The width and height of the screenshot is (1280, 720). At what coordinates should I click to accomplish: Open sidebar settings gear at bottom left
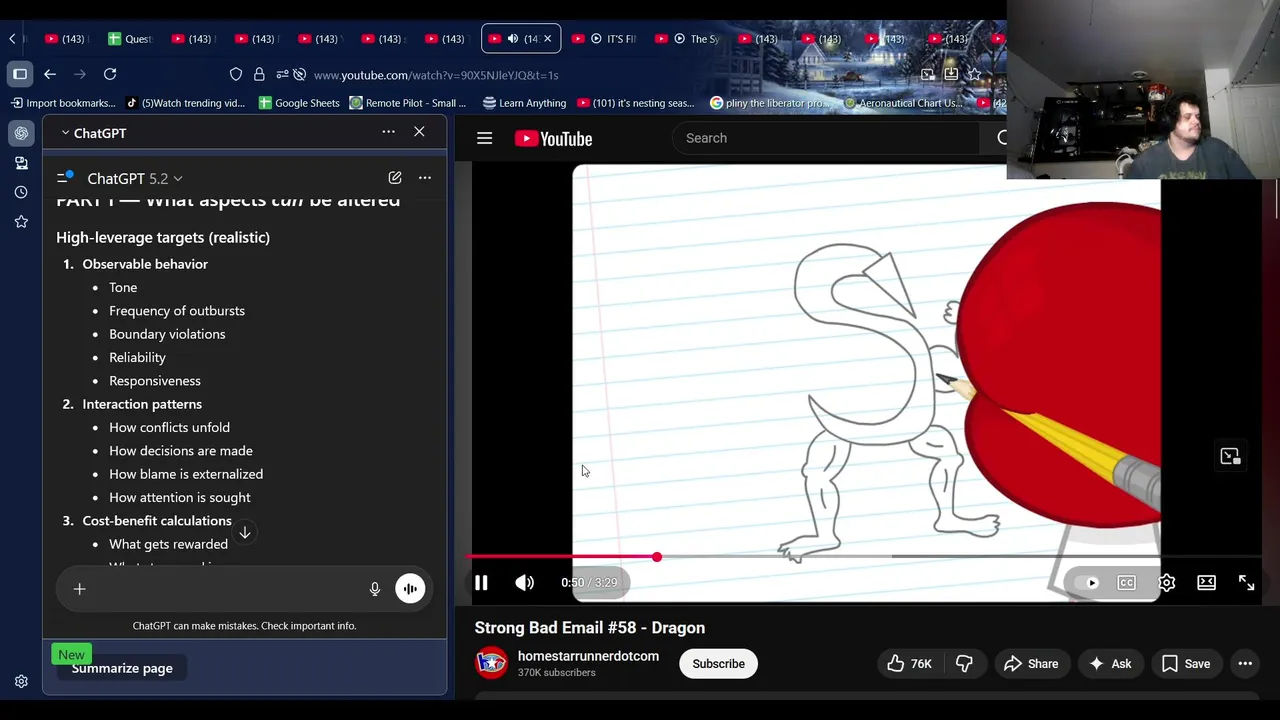21,682
